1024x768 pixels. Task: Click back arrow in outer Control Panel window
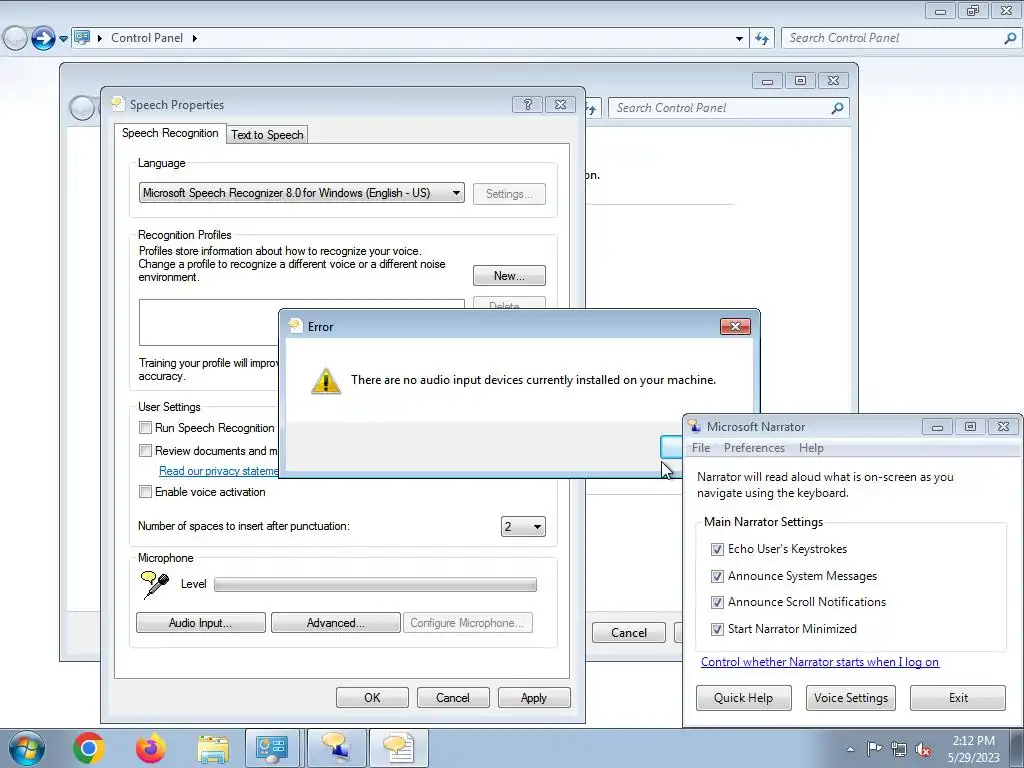(x=16, y=39)
